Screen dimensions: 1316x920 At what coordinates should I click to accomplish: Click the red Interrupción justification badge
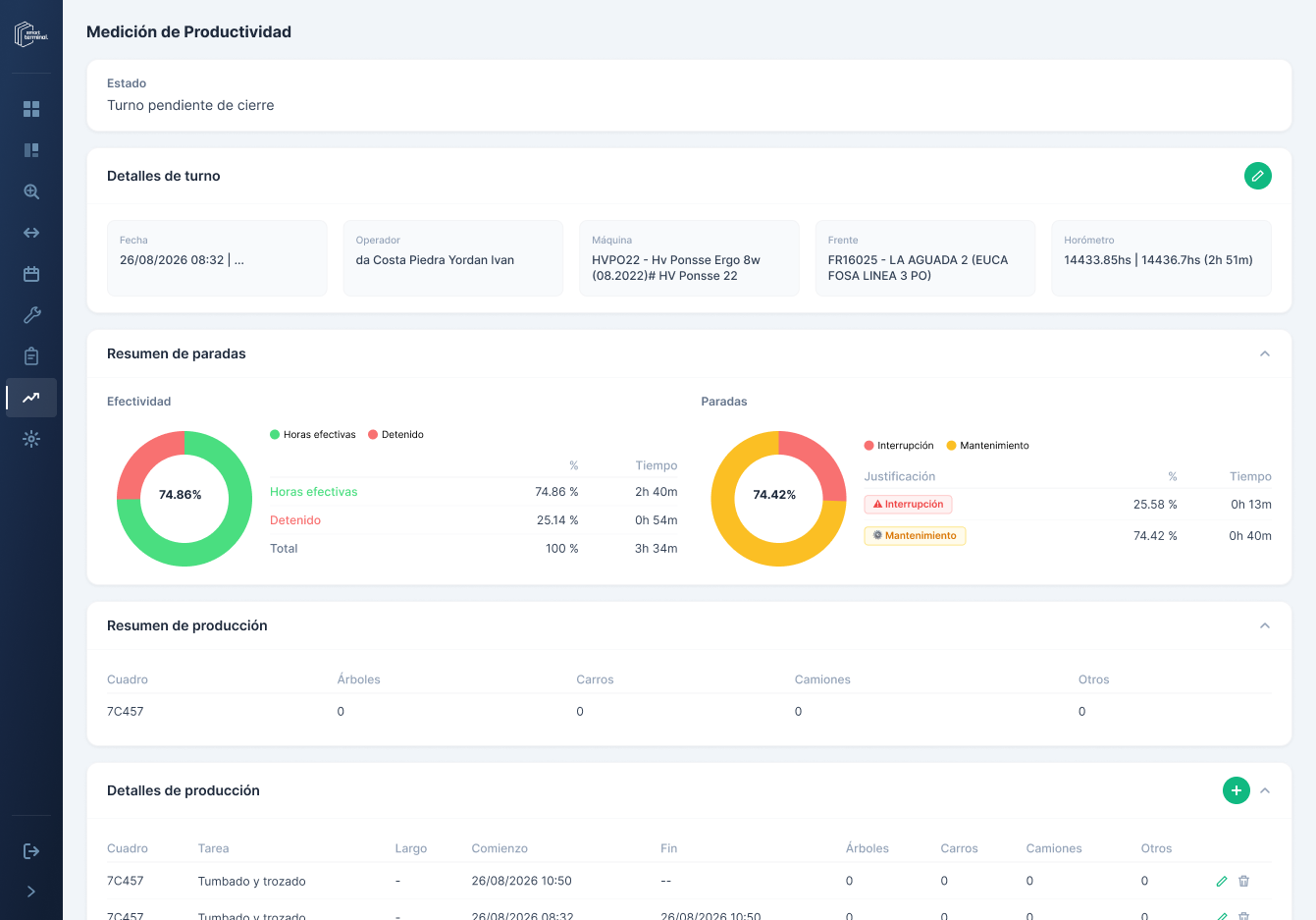point(908,504)
